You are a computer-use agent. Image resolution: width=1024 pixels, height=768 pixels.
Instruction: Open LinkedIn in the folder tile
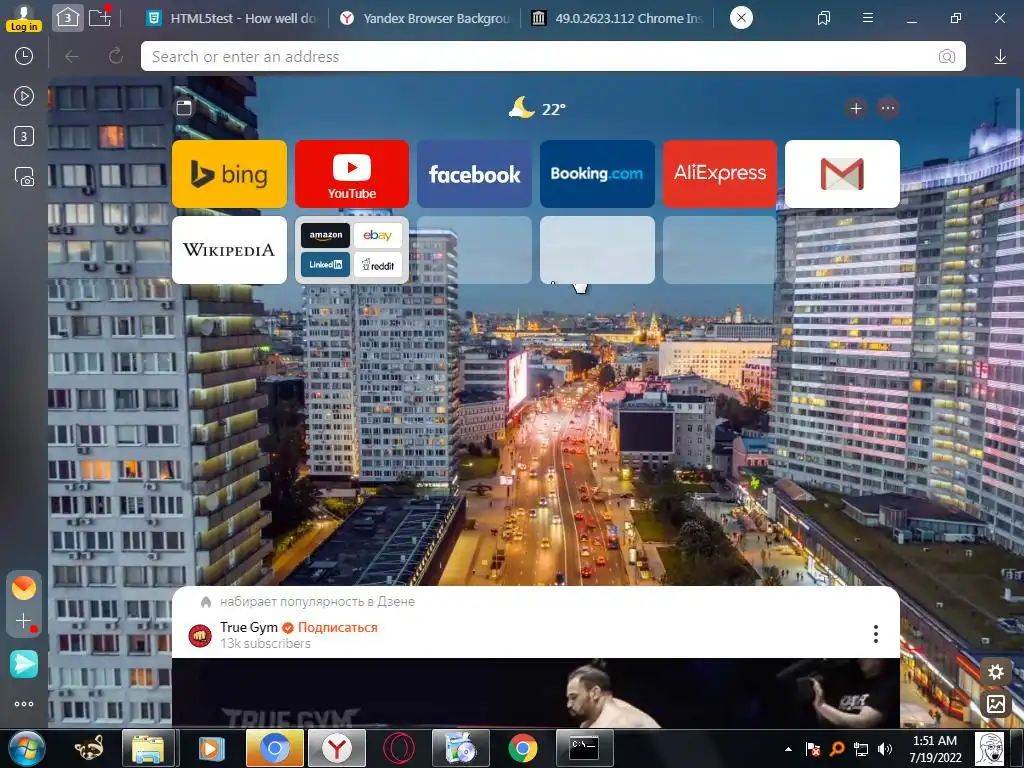coord(325,264)
